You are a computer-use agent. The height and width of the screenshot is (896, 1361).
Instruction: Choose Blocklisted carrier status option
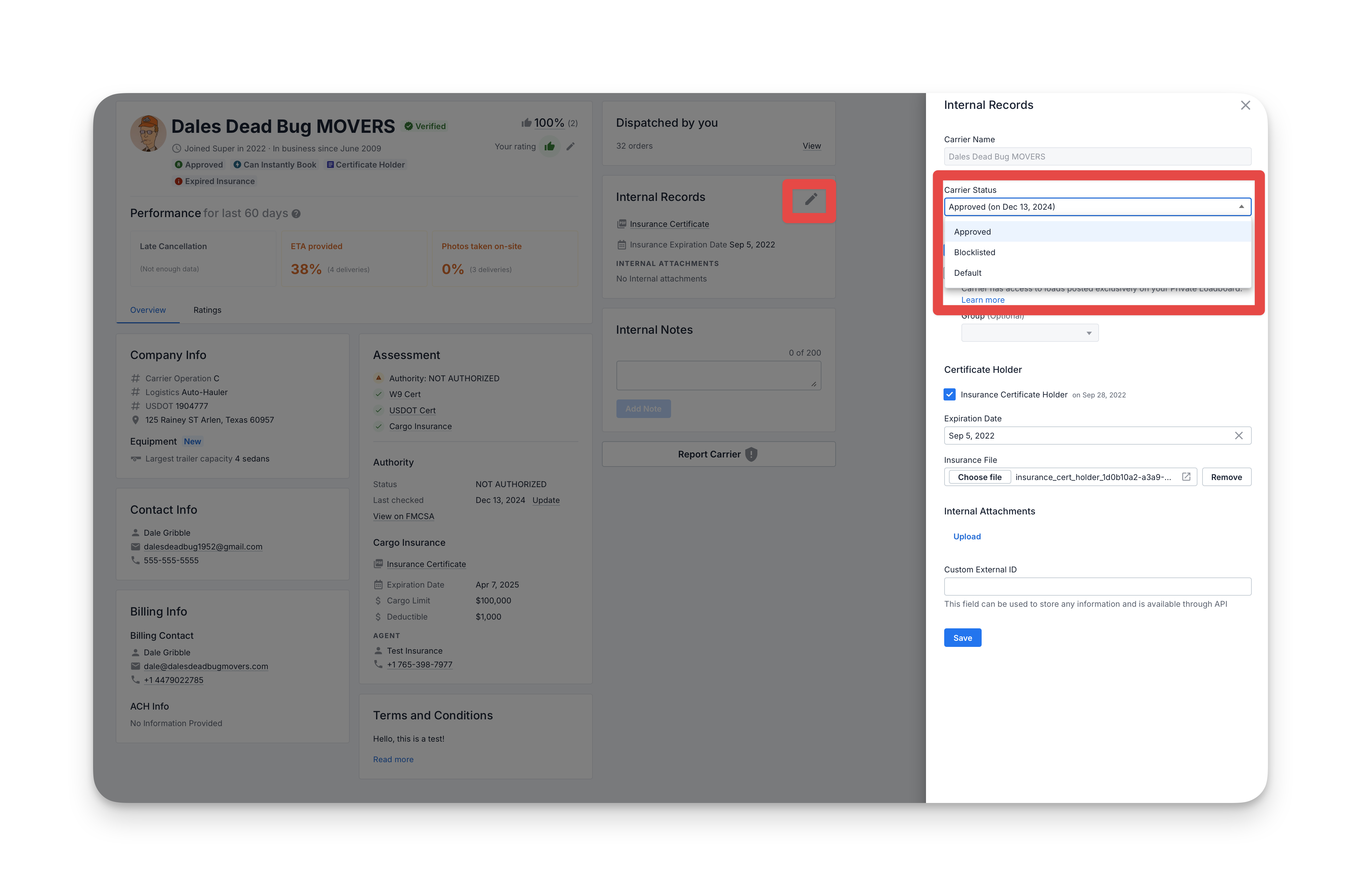coord(1097,252)
